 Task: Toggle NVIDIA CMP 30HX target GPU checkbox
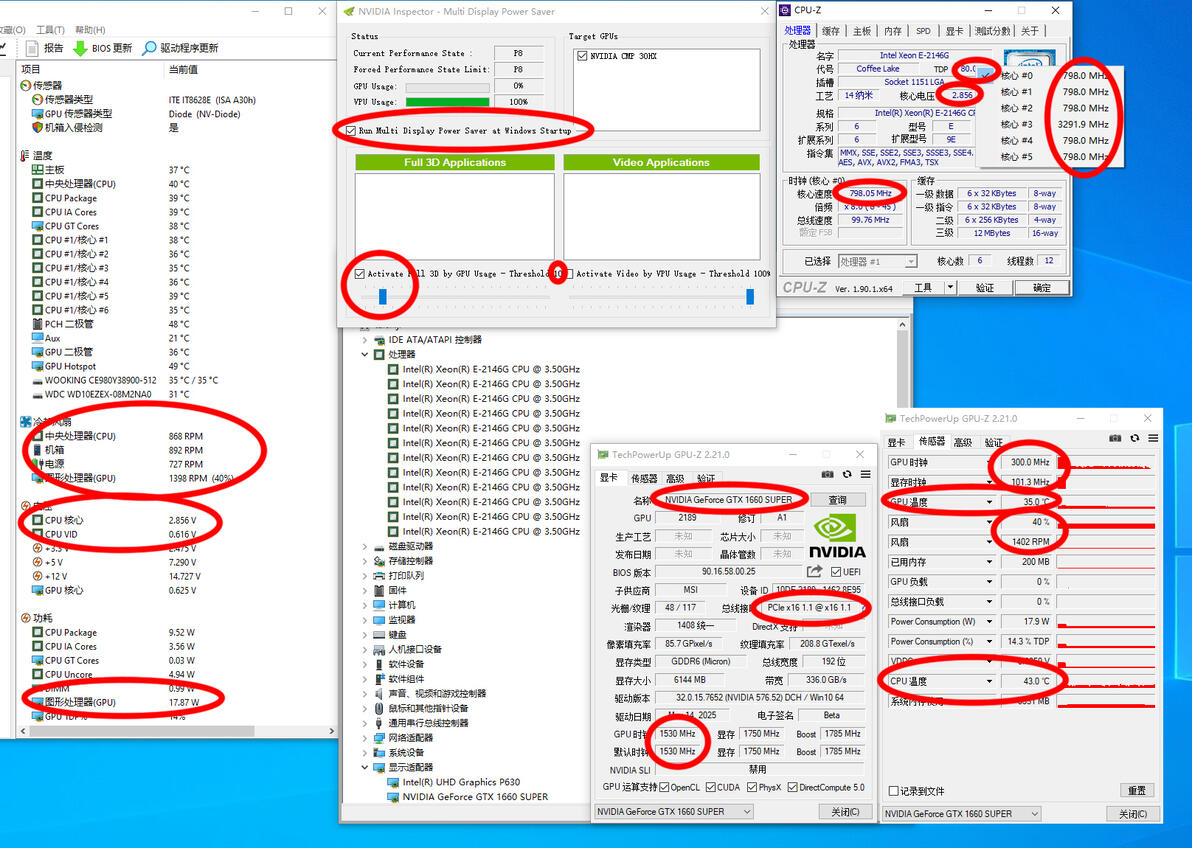582,56
